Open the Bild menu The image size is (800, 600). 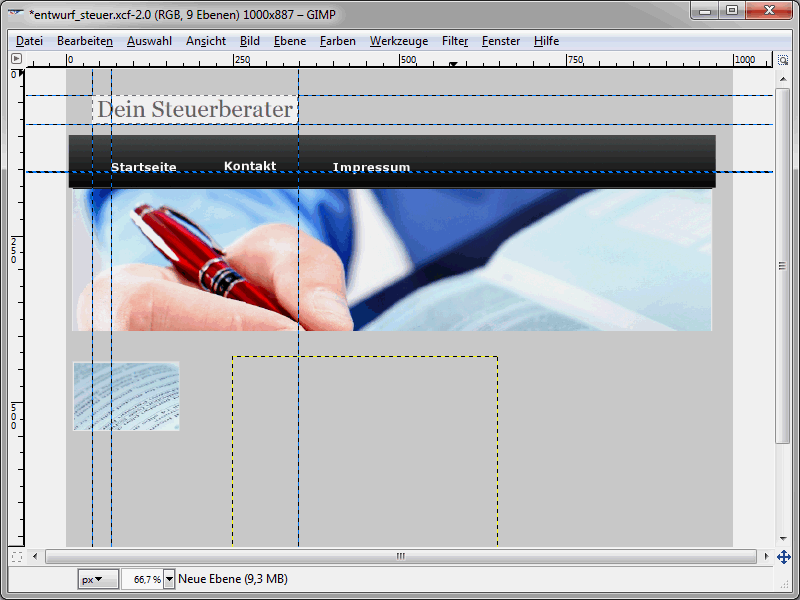tap(249, 41)
